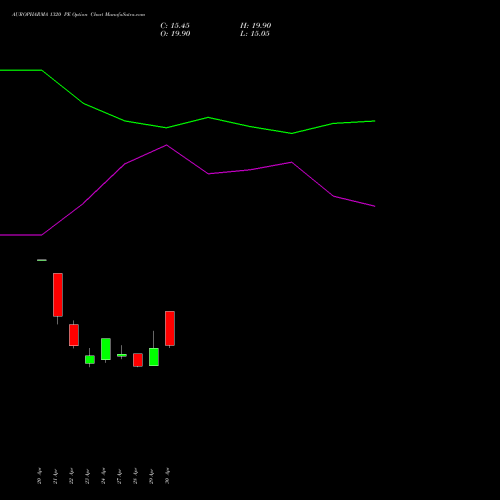500x500 pixels.
Task: Click the red candle on 28 Apr
Action: tap(138, 360)
